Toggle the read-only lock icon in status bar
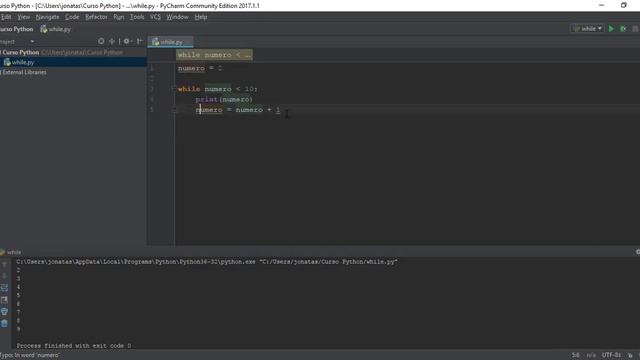 [x=630, y=355]
